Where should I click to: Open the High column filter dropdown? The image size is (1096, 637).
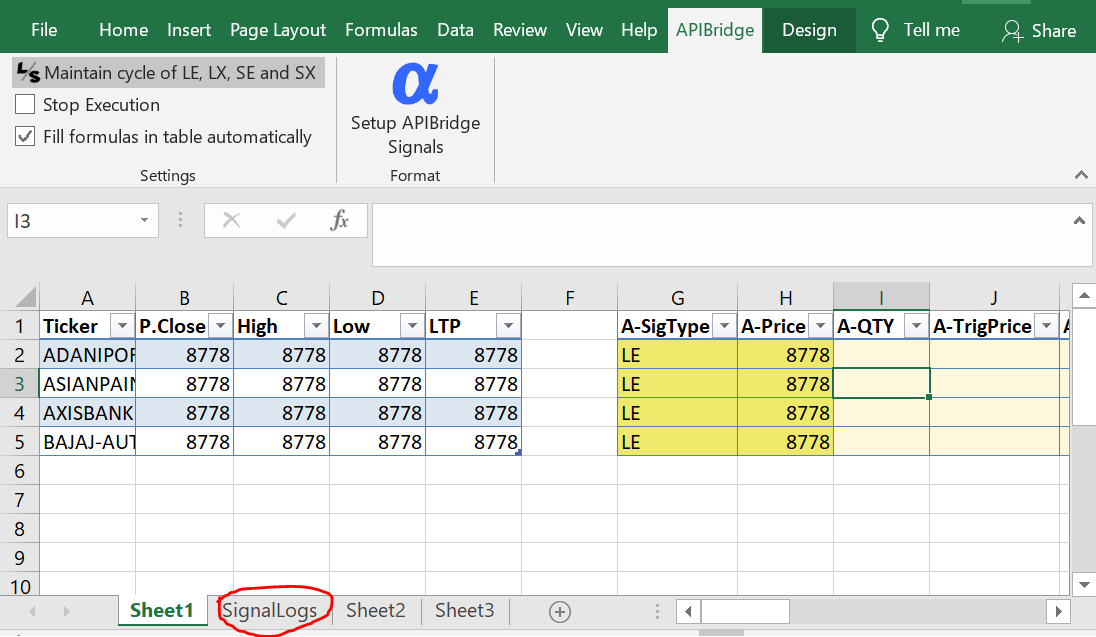tap(316, 326)
